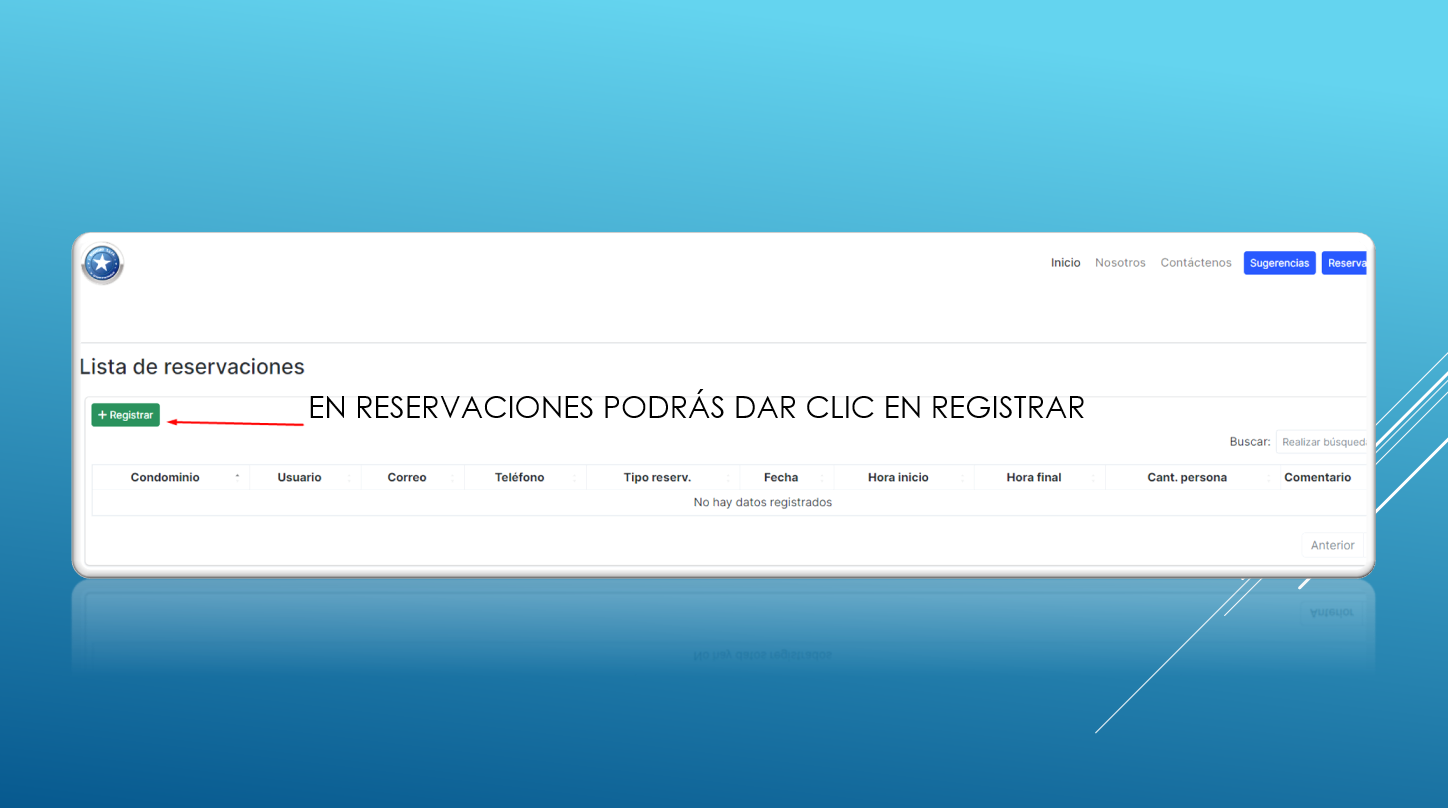Image resolution: width=1448 pixels, height=808 pixels.
Task: Click the Anterior pagination button
Action: pyautogui.click(x=1332, y=545)
